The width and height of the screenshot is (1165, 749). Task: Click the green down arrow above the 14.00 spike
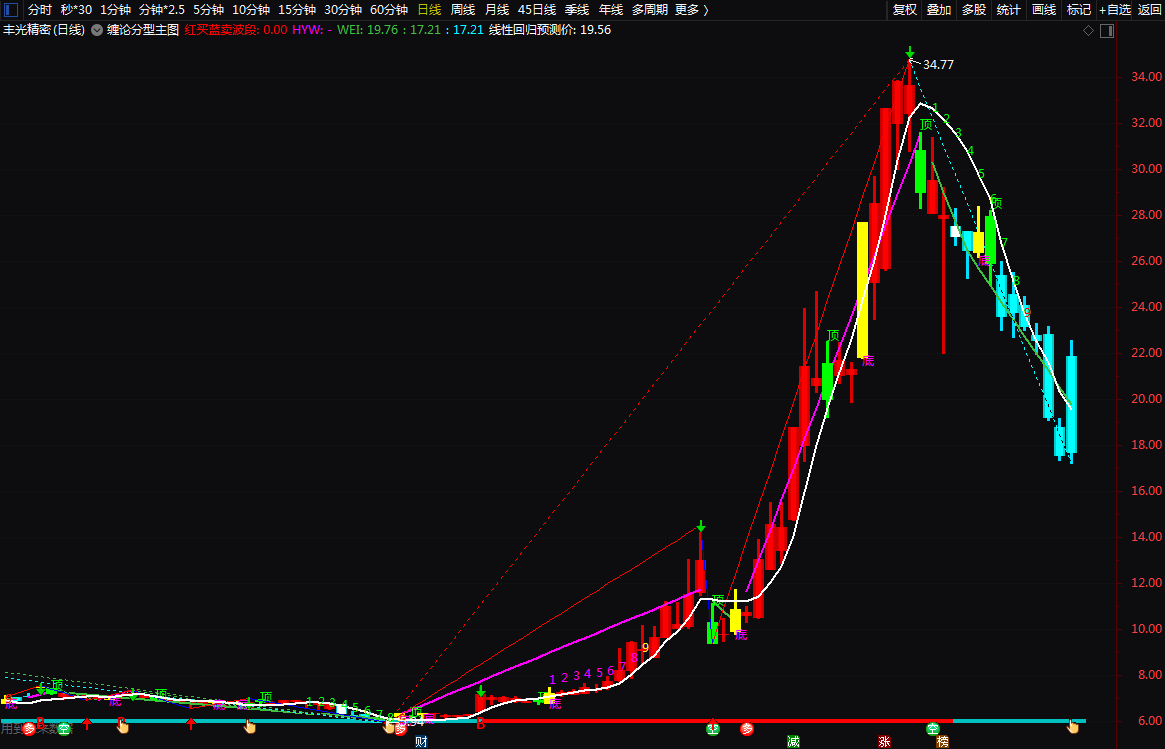[x=701, y=526]
